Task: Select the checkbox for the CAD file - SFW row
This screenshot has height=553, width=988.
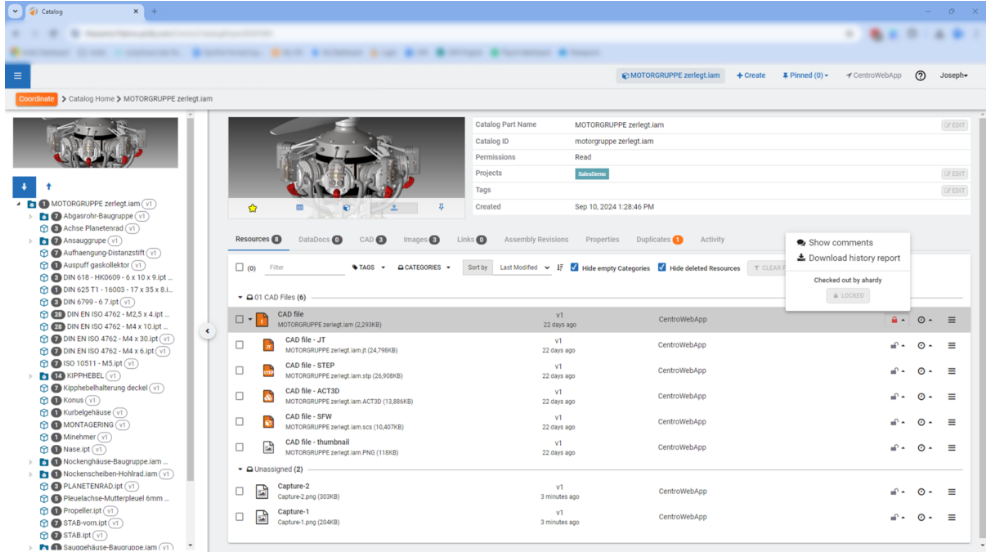Action: click(x=239, y=421)
